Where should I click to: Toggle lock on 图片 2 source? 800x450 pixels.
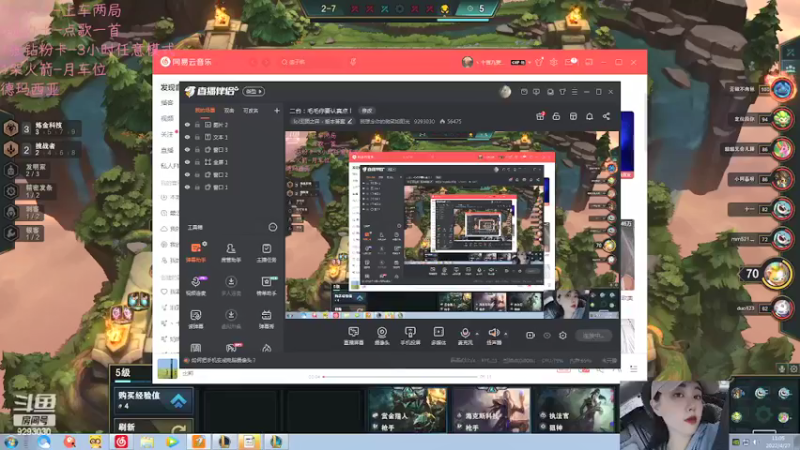(197, 124)
